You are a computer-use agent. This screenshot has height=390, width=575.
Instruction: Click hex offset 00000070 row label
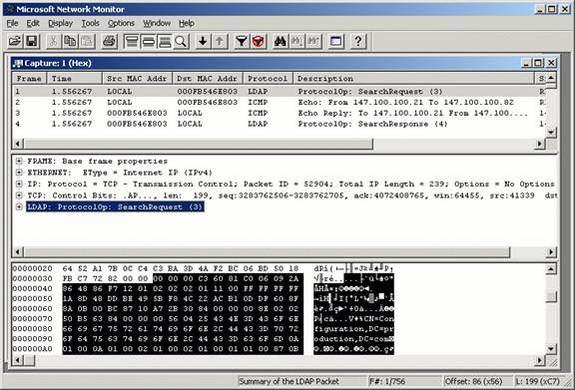32,319
